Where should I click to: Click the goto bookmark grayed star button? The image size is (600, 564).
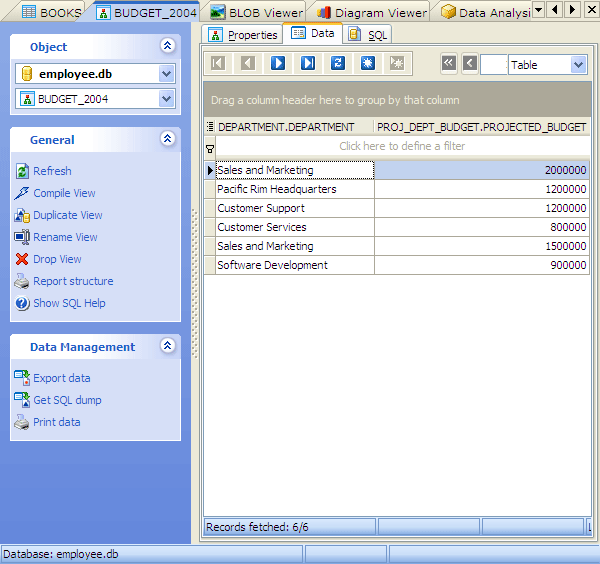[397, 63]
